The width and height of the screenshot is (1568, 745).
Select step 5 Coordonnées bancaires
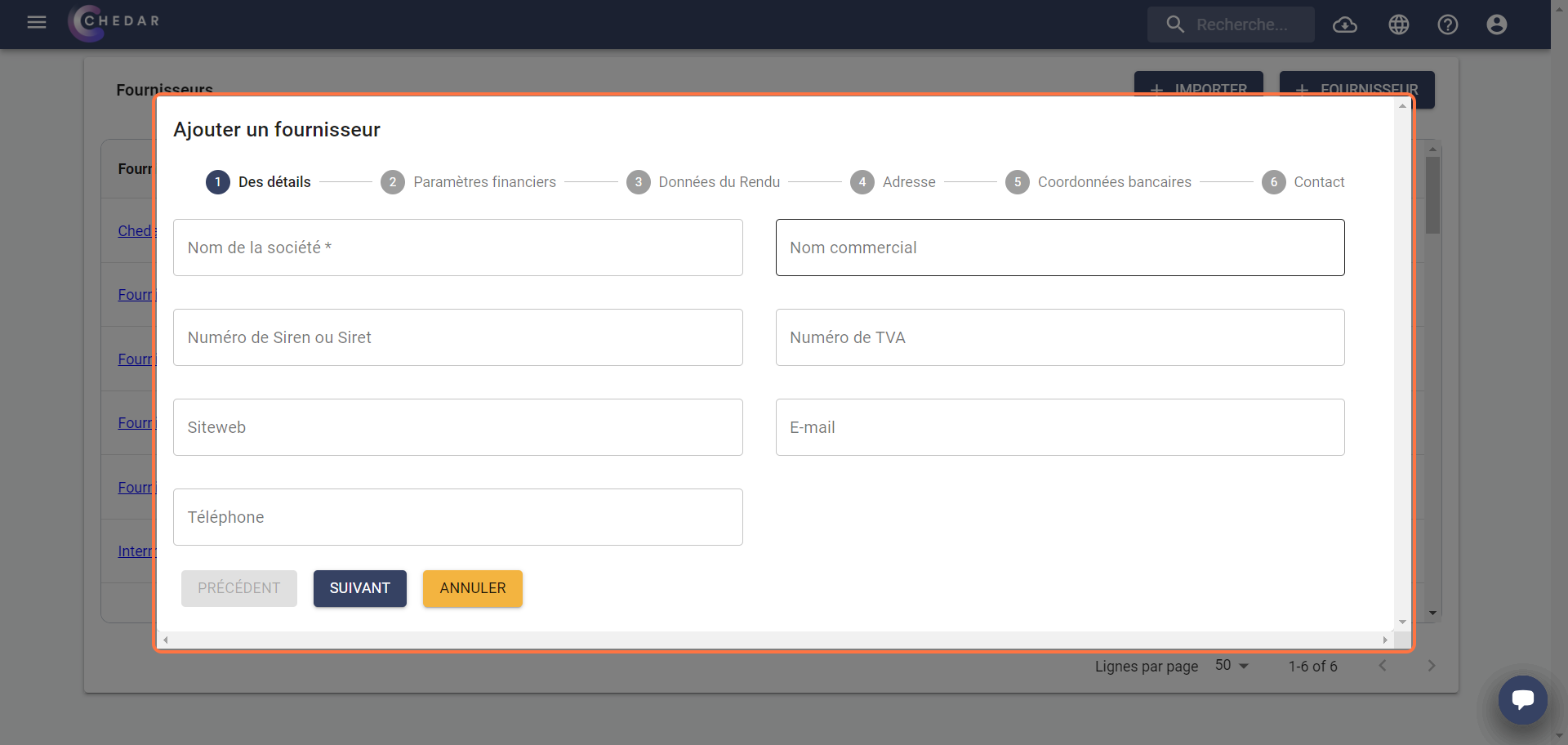coord(1098,182)
